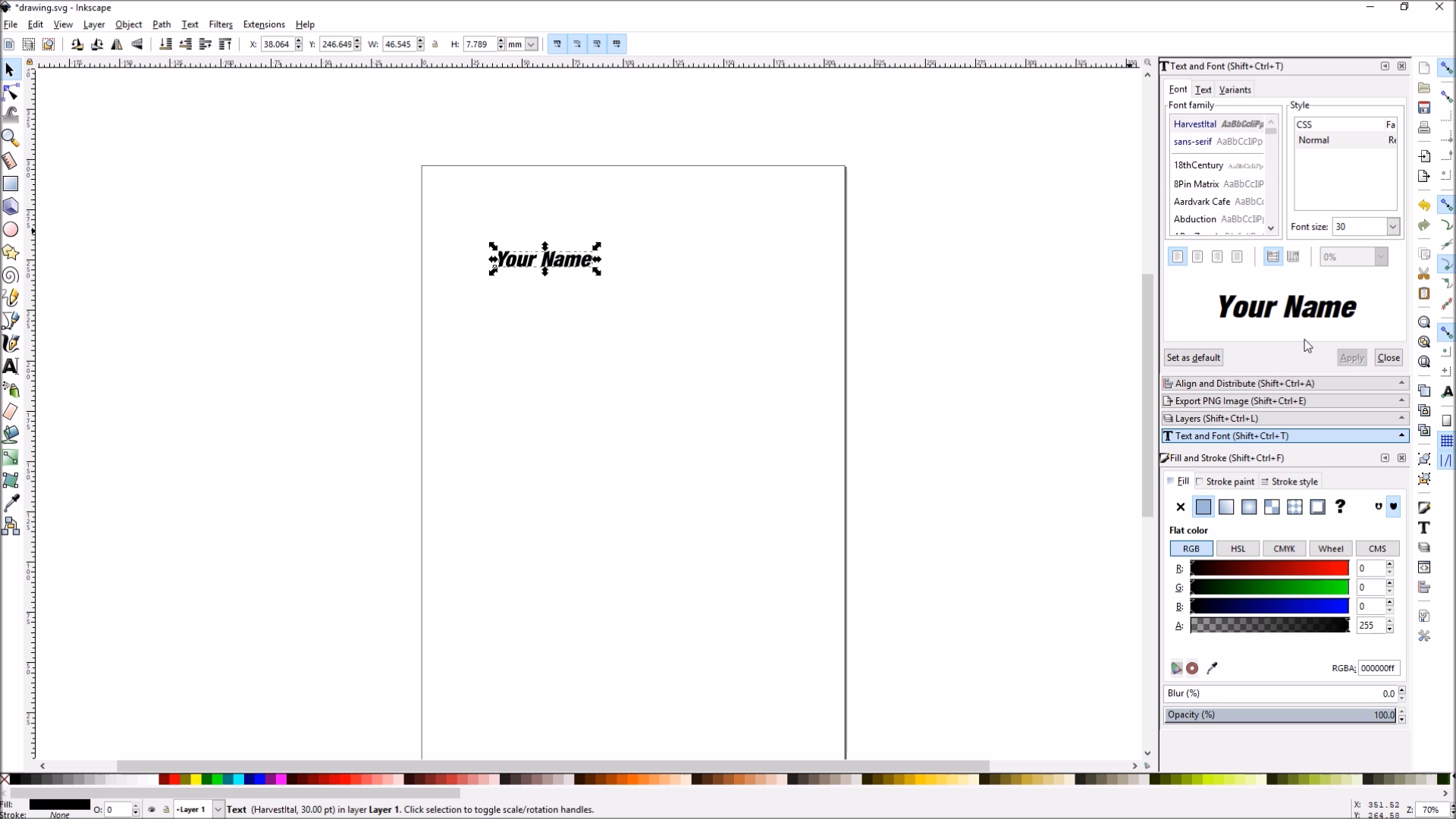The height and width of the screenshot is (819, 1456).
Task: Click Lower selection to bottom icon
Action: 165,44
